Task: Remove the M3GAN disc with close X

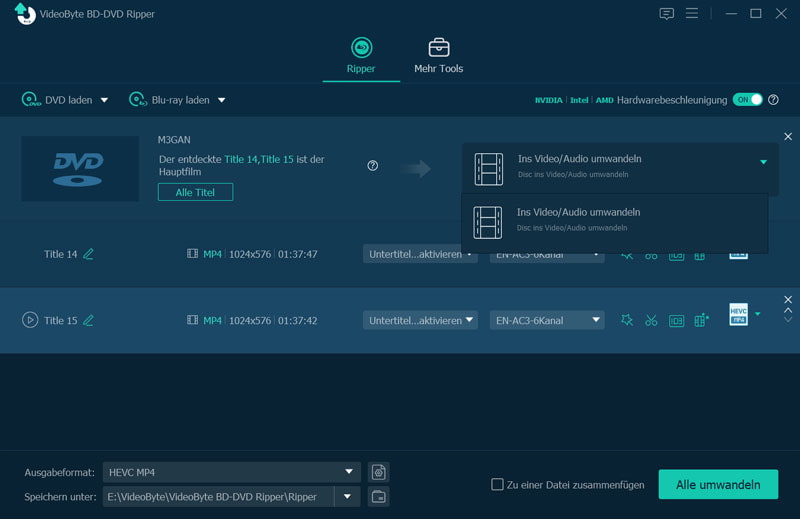Action: [x=788, y=136]
